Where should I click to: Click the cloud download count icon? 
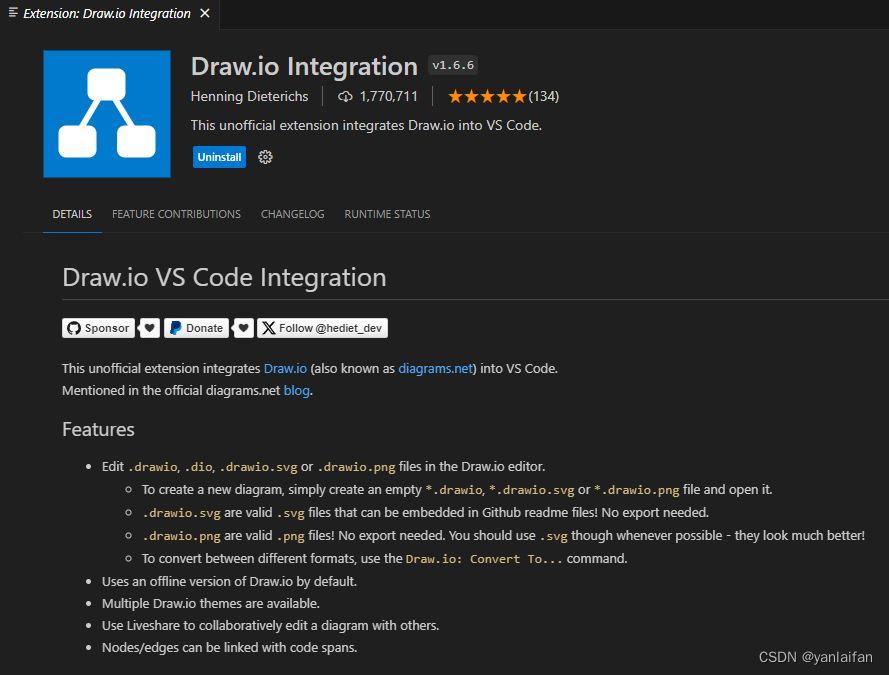pyautogui.click(x=345, y=96)
